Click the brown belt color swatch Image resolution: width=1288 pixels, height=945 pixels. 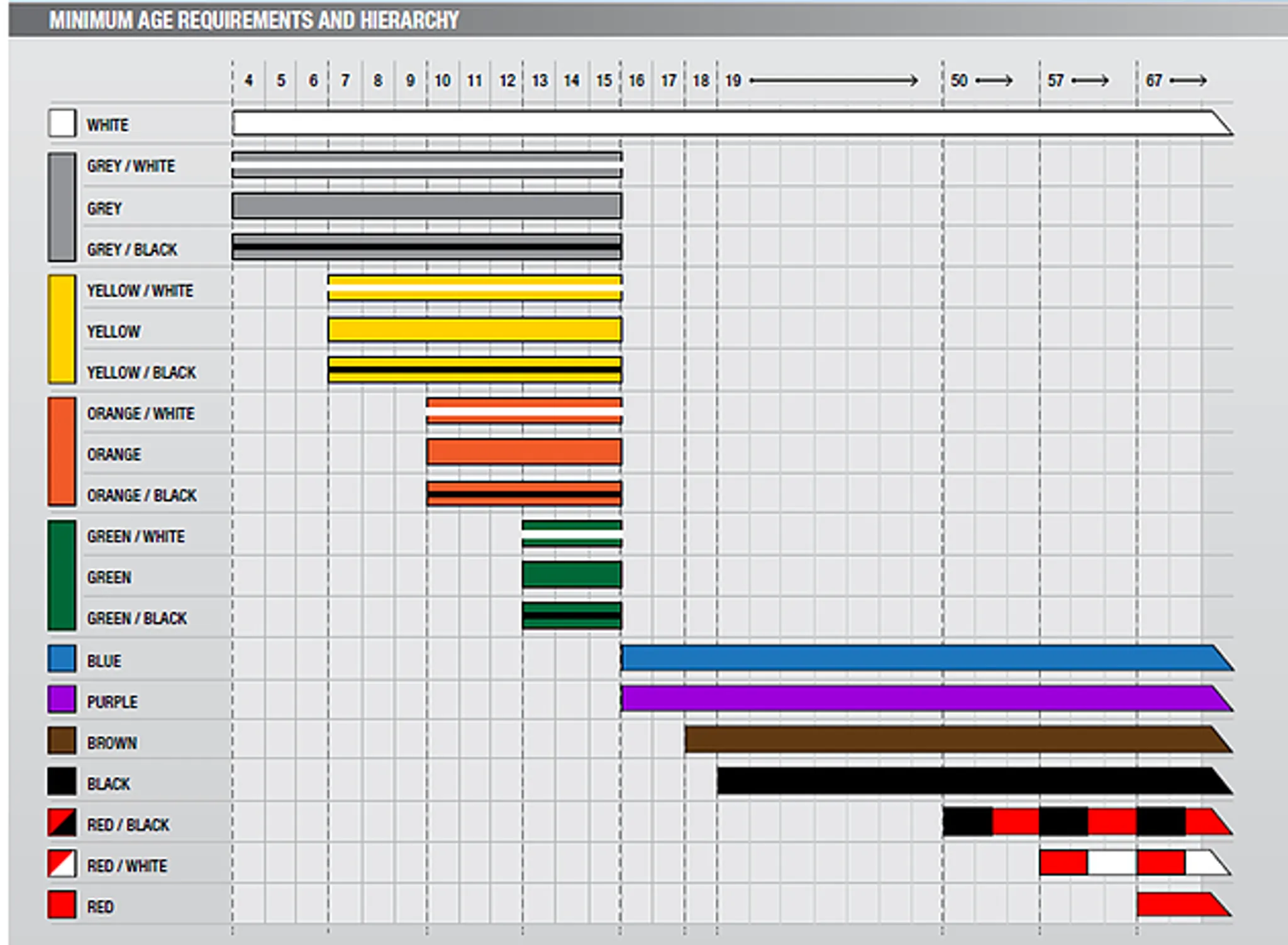[62, 741]
